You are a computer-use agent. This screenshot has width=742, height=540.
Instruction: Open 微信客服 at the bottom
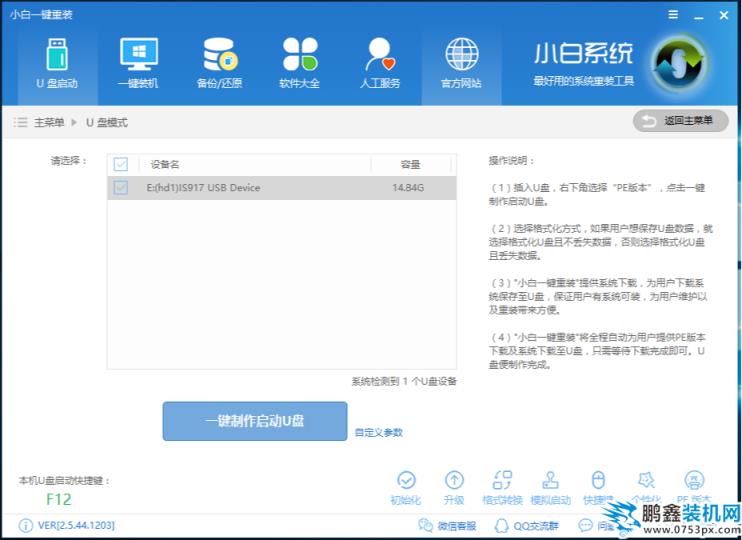(447, 526)
